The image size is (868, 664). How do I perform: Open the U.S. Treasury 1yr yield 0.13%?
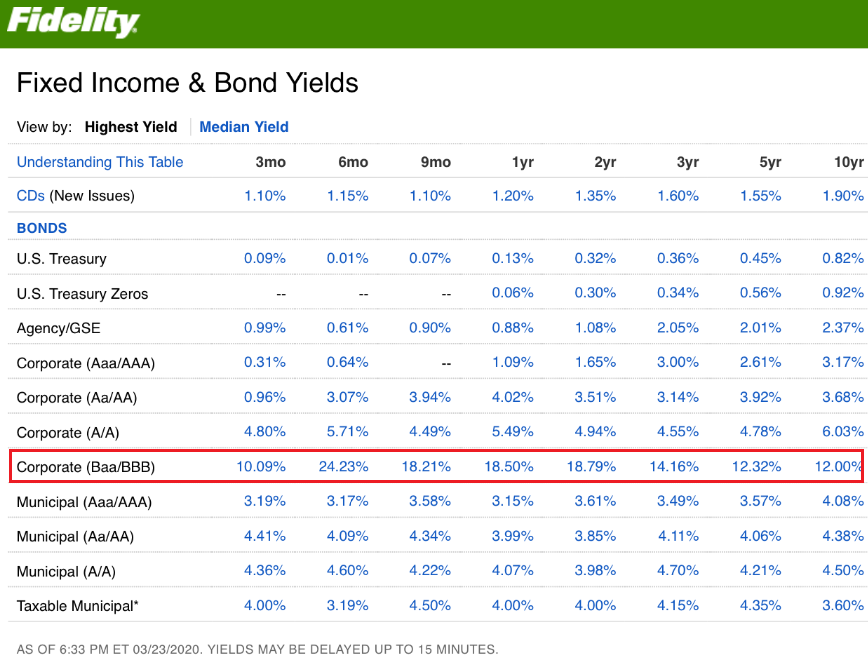(x=513, y=259)
